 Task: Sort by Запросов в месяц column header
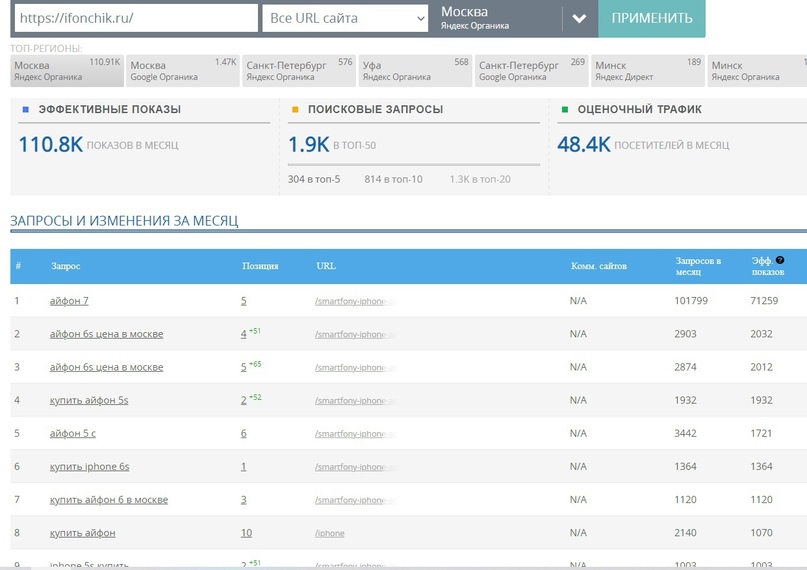point(698,266)
